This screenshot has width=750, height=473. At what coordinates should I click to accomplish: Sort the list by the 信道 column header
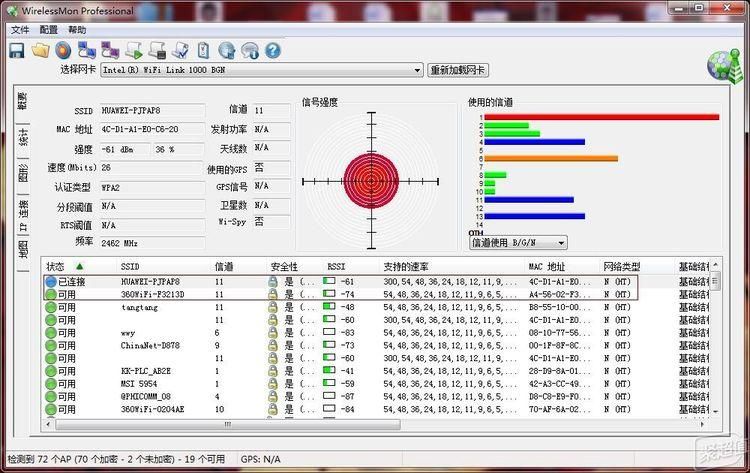(x=239, y=266)
